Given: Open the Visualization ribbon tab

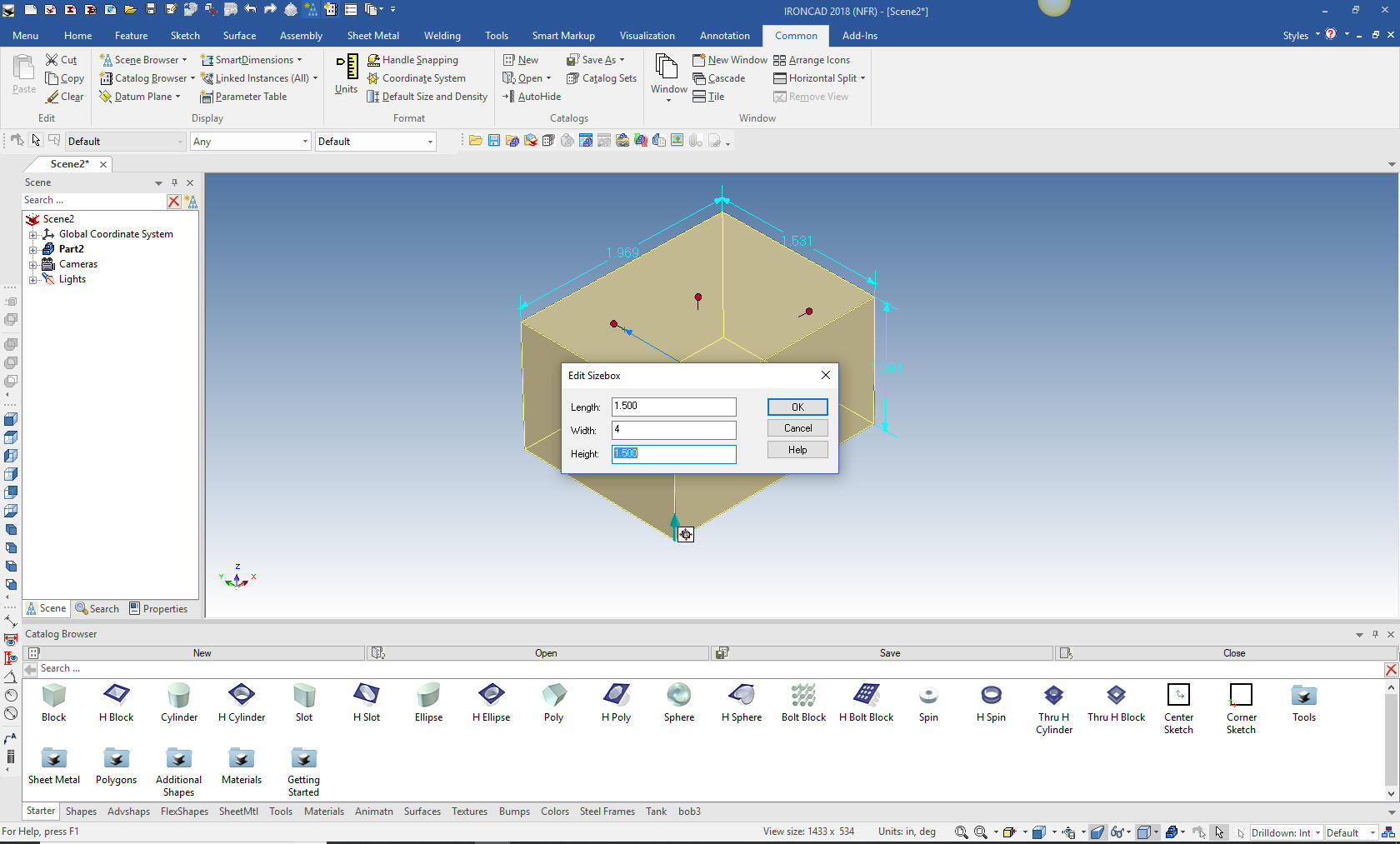Looking at the screenshot, I should [x=647, y=36].
